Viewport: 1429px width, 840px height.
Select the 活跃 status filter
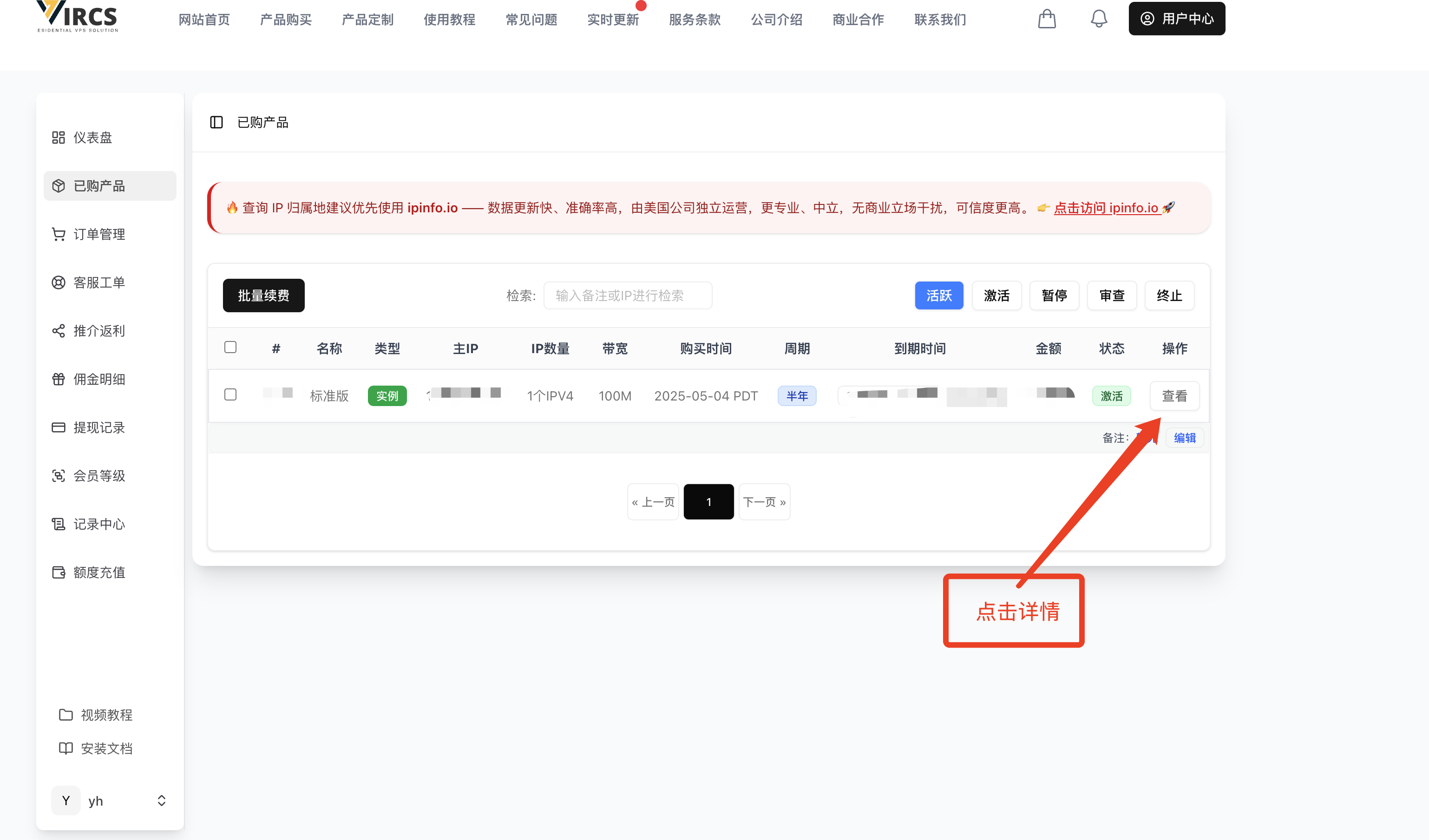[938, 295]
